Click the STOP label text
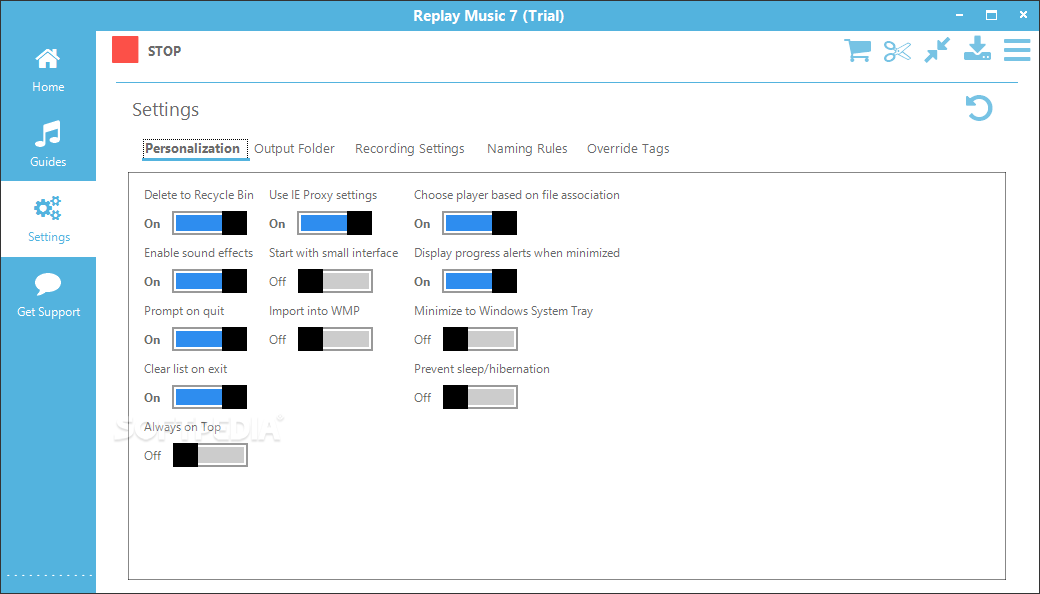1040x594 pixels. click(x=164, y=51)
